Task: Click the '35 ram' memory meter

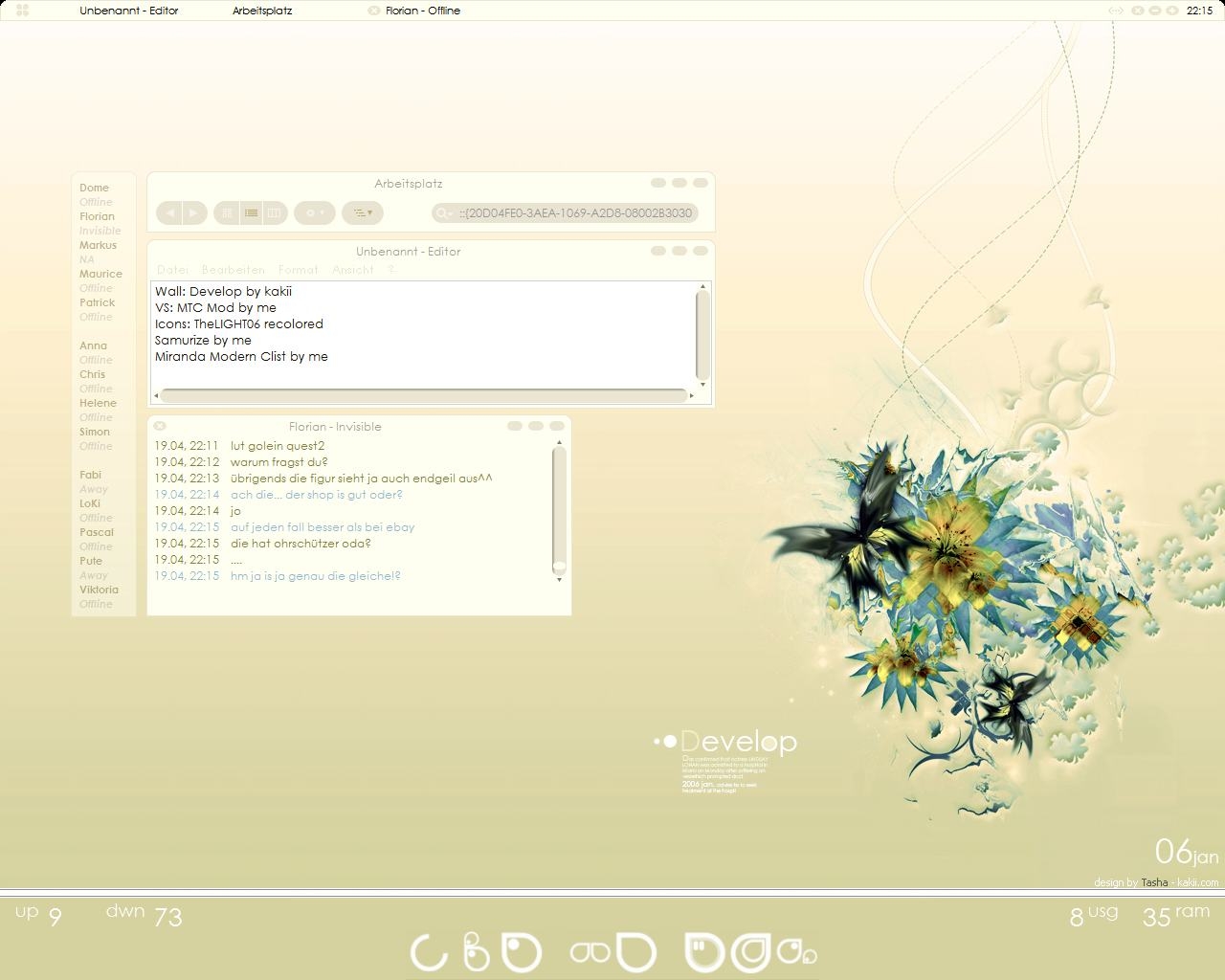Action: pos(1176,915)
